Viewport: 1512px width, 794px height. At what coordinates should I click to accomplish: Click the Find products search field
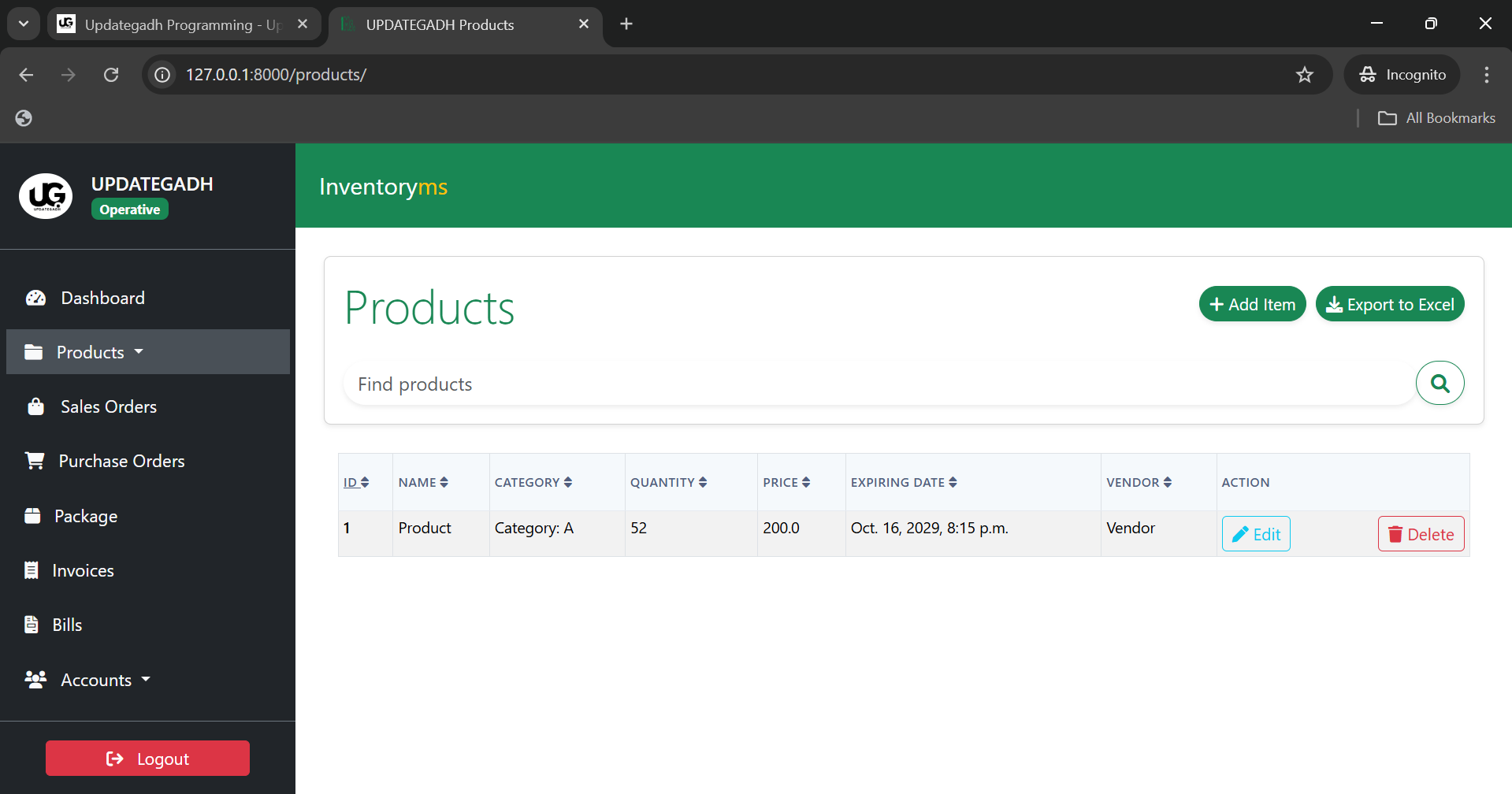point(879,384)
